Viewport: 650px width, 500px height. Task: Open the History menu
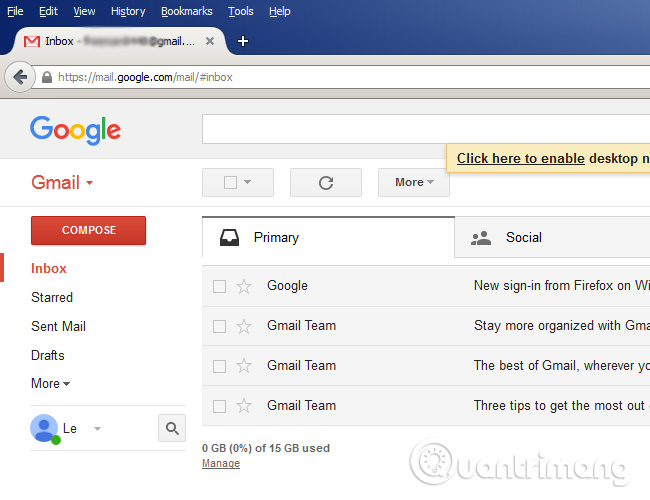coord(128,11)
